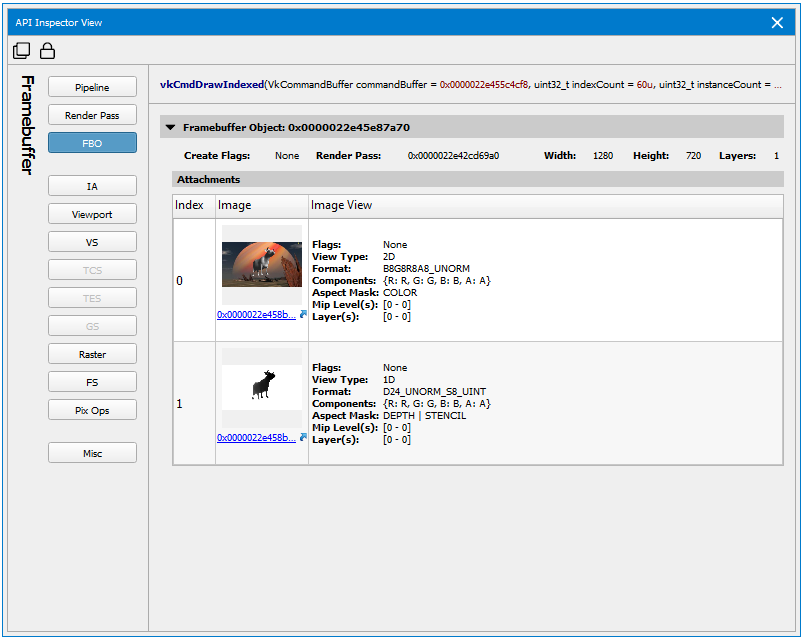This screenshot has height=639, width=803.
Task: Open the depth stencil image address link
Action: [256, 438]
